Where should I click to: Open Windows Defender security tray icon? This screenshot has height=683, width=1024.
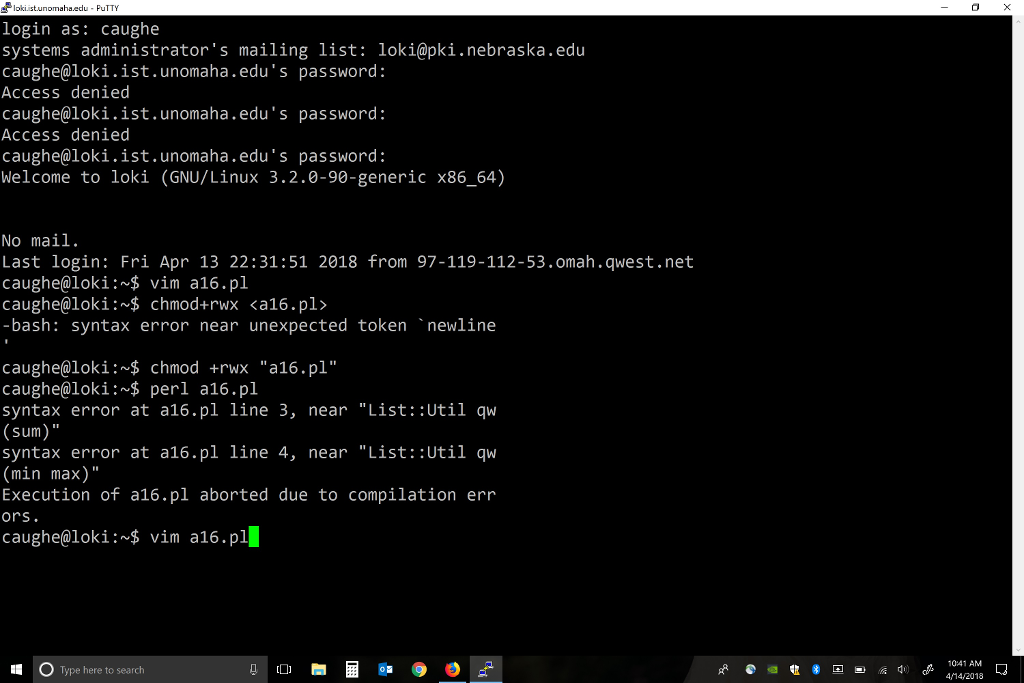pyautogui.click(x=794, y=669)
